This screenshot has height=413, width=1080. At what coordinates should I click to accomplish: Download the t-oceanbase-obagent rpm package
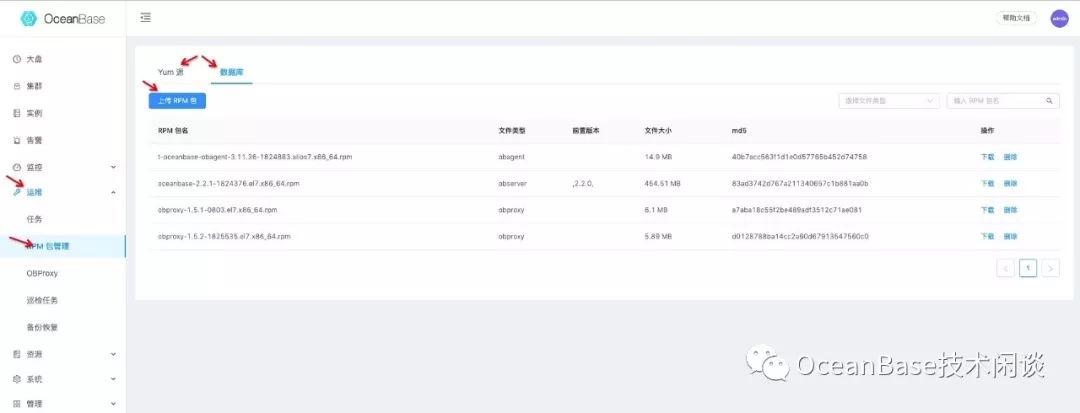tap(987, 157)
